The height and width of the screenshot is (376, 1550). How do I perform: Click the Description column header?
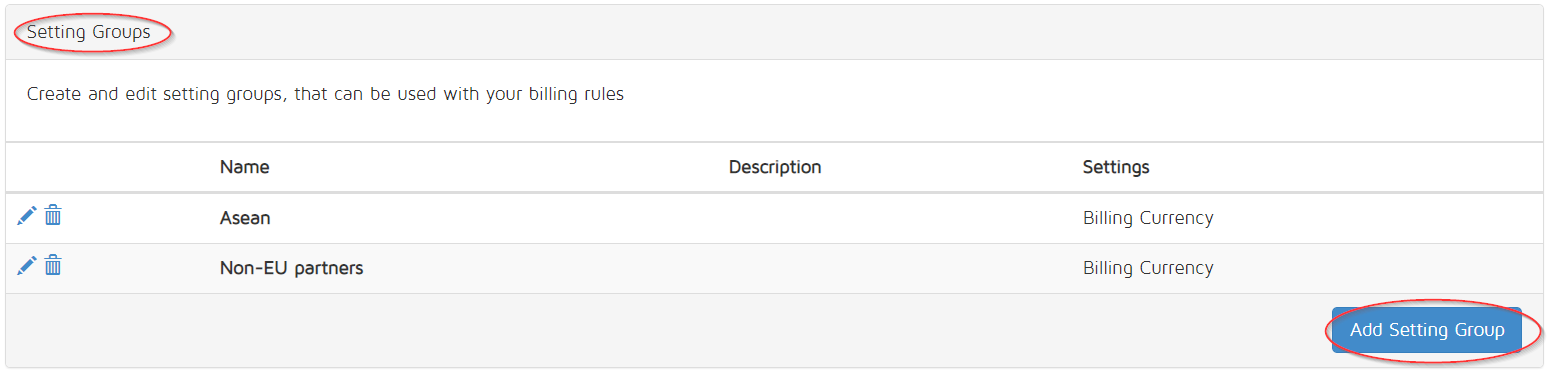[775, 167]
